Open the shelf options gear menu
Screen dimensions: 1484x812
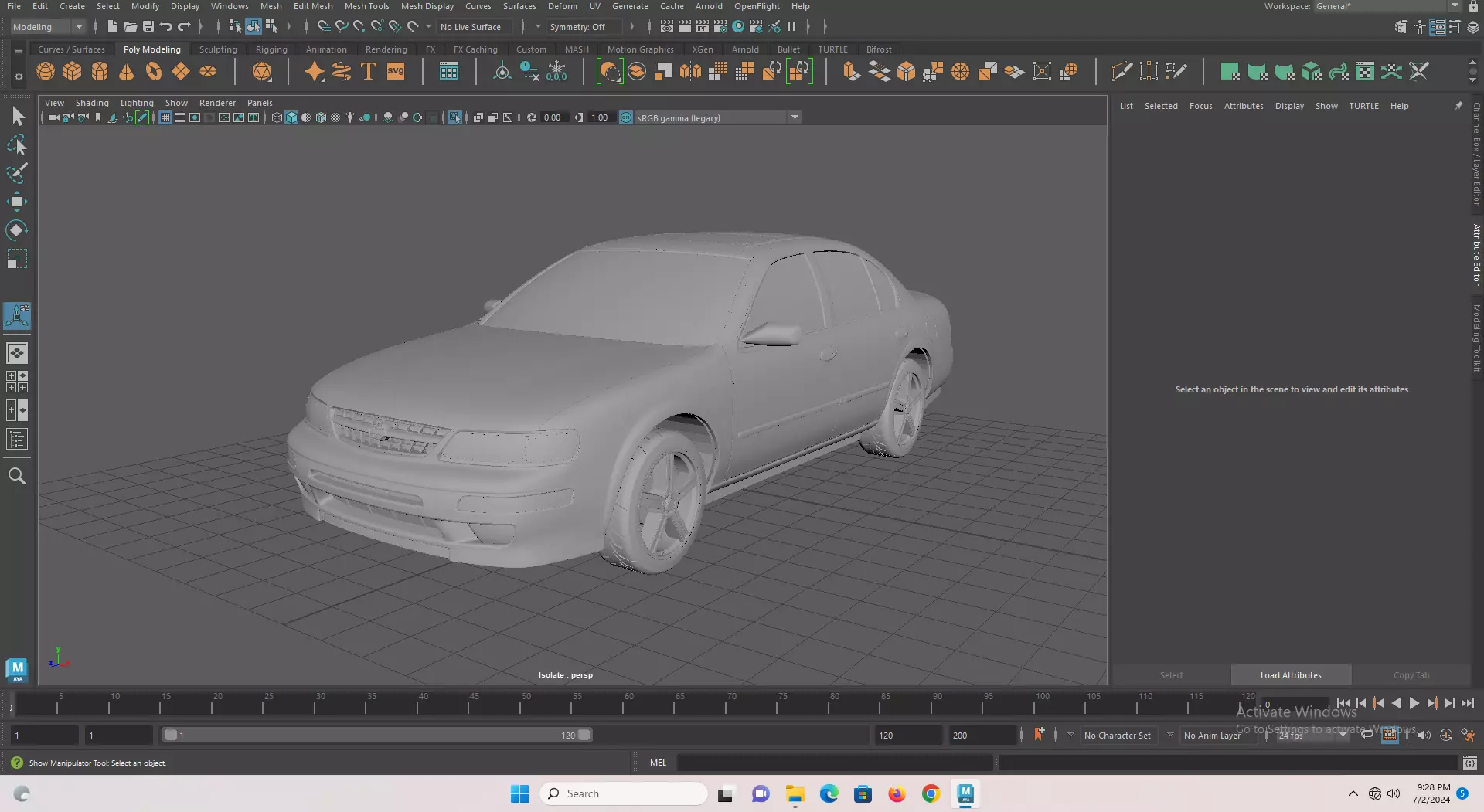tap(19, 76)
